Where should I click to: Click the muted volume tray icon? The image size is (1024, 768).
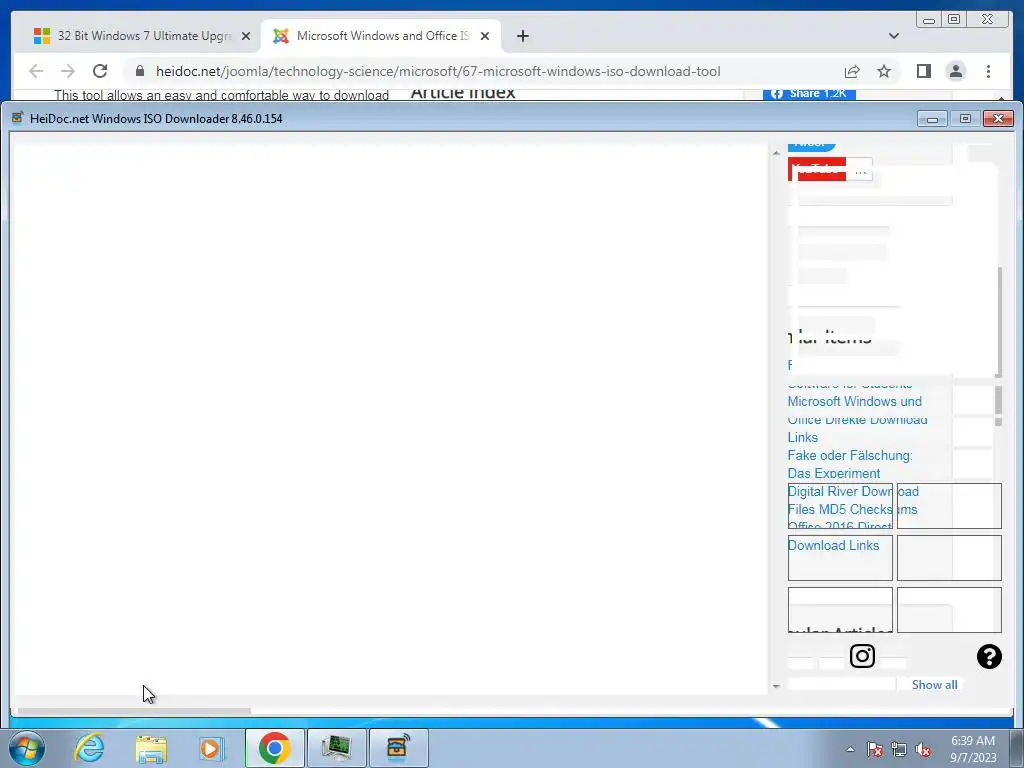(923, 749)
